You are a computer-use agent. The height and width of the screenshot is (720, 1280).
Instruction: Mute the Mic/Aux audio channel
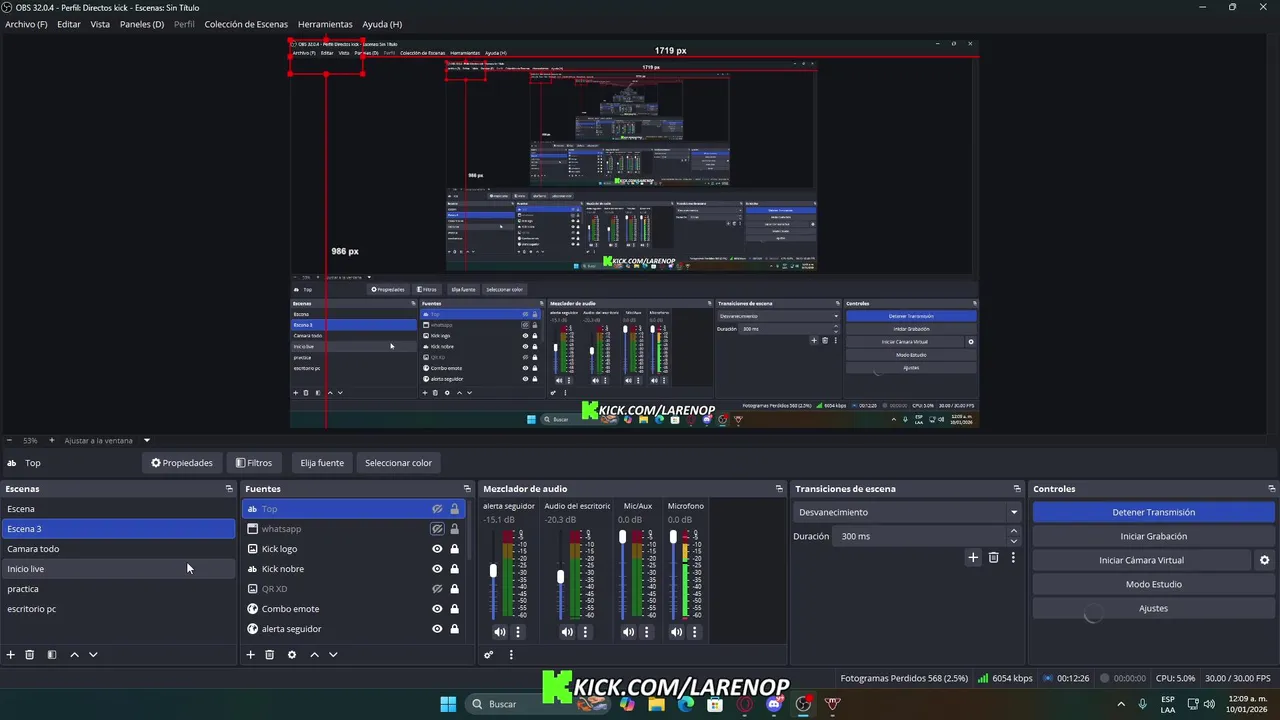[x=628, y=632]
